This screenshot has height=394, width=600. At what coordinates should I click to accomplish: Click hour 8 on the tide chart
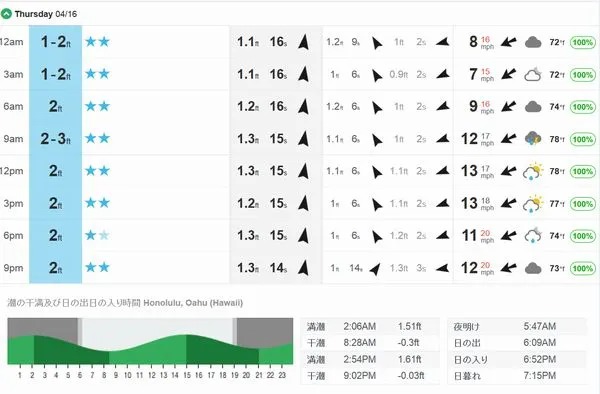104,375
